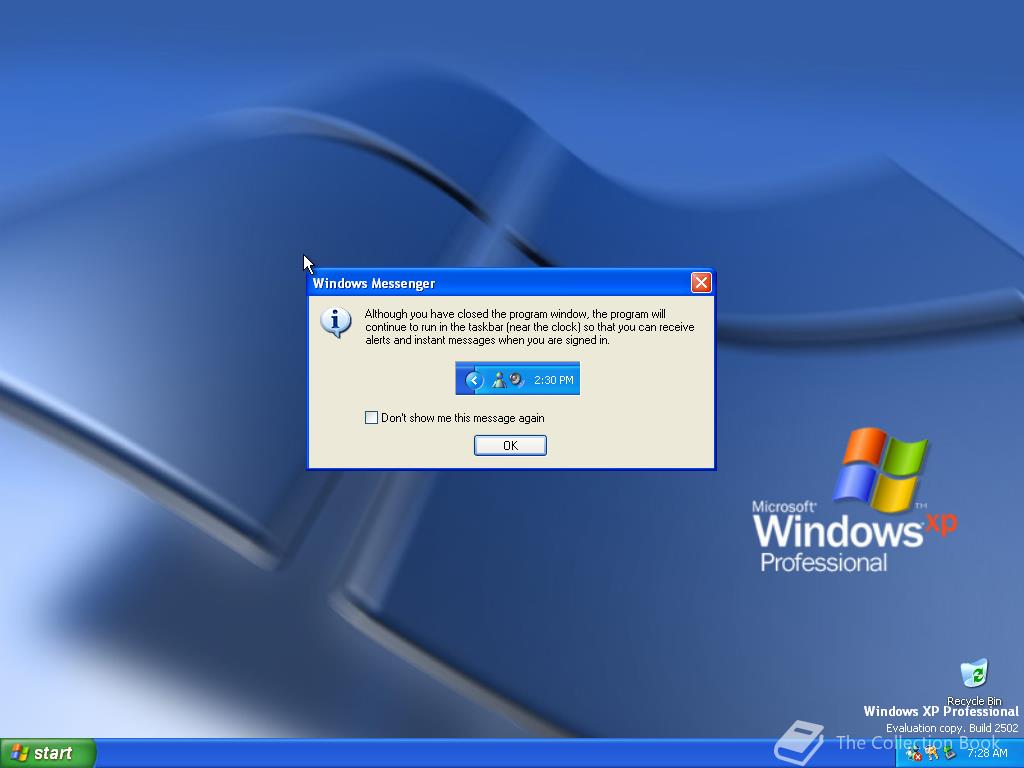Image resolution: width=1024 pixels, height=768 pixels.
Task: Click the blue information icon in the dialog
Action: pos(336,322)
